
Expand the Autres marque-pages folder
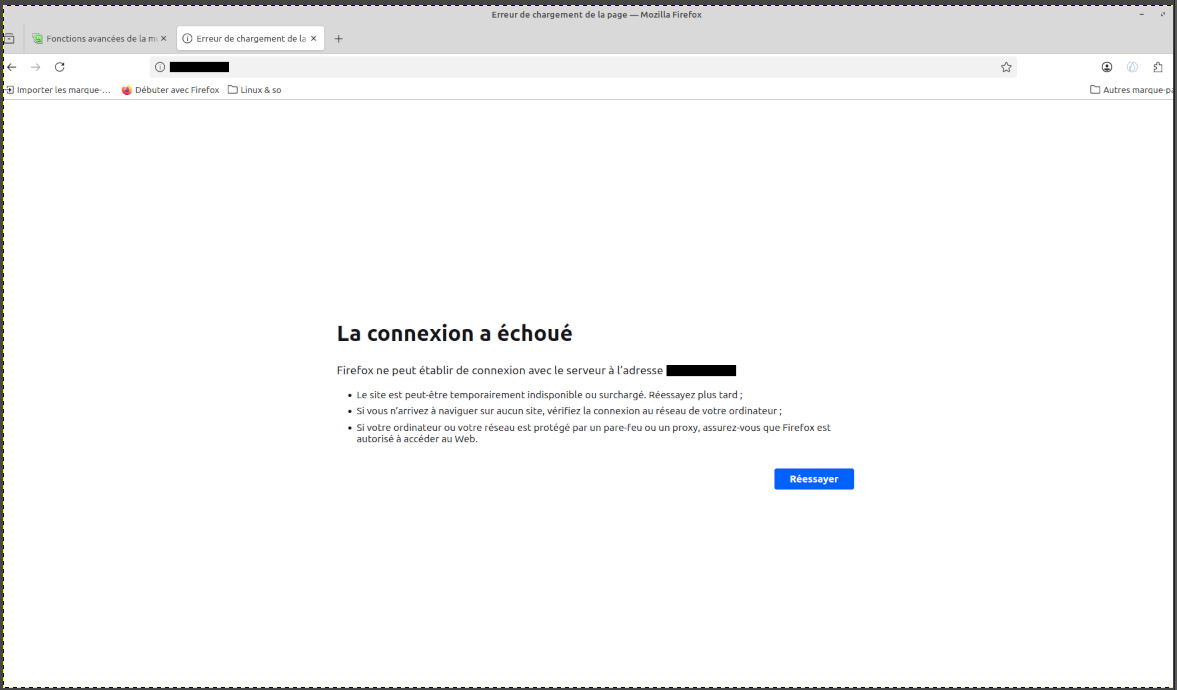pos(1132,90)
